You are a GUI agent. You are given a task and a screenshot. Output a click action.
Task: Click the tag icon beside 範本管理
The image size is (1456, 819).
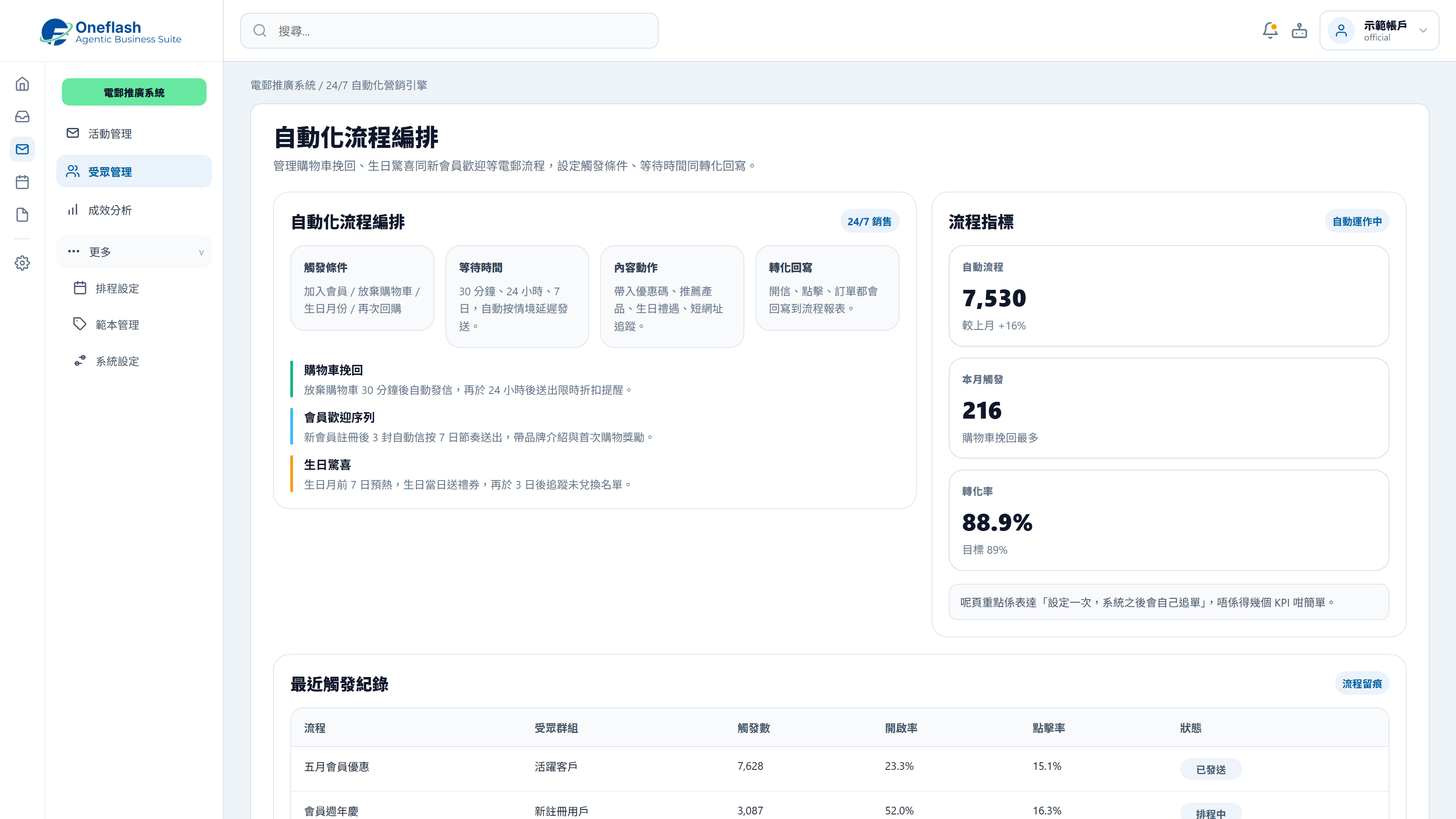click(x=80, y=324)
